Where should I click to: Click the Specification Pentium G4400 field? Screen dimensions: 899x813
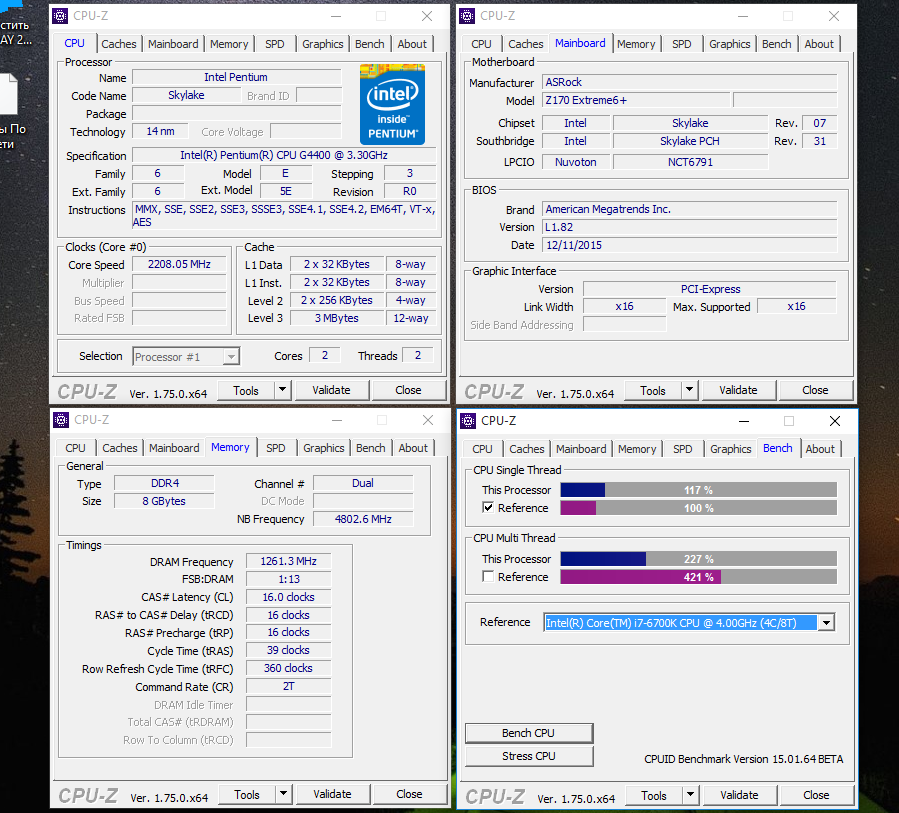point(284,155)
